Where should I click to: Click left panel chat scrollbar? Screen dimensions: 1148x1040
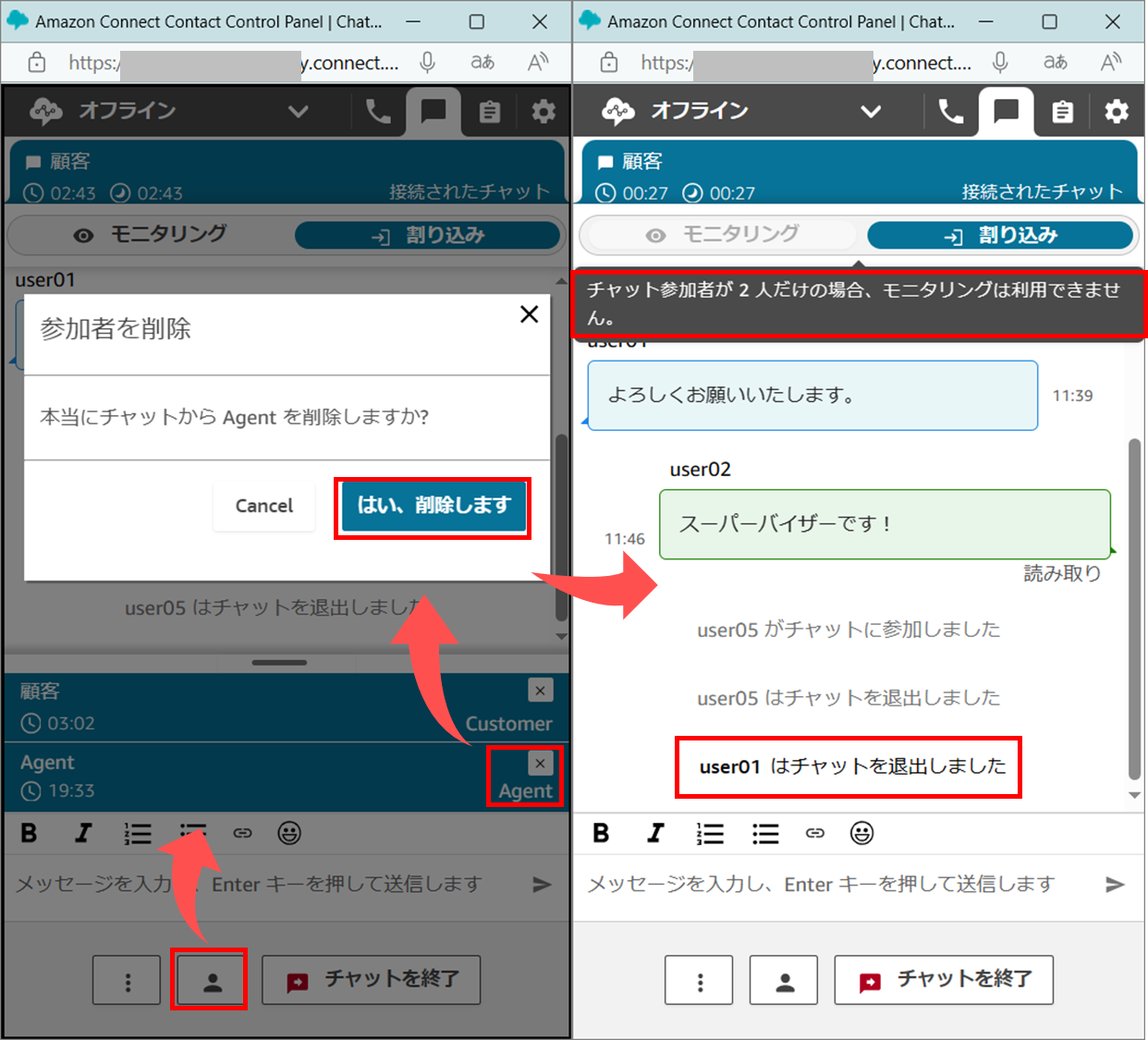[561, 527]
